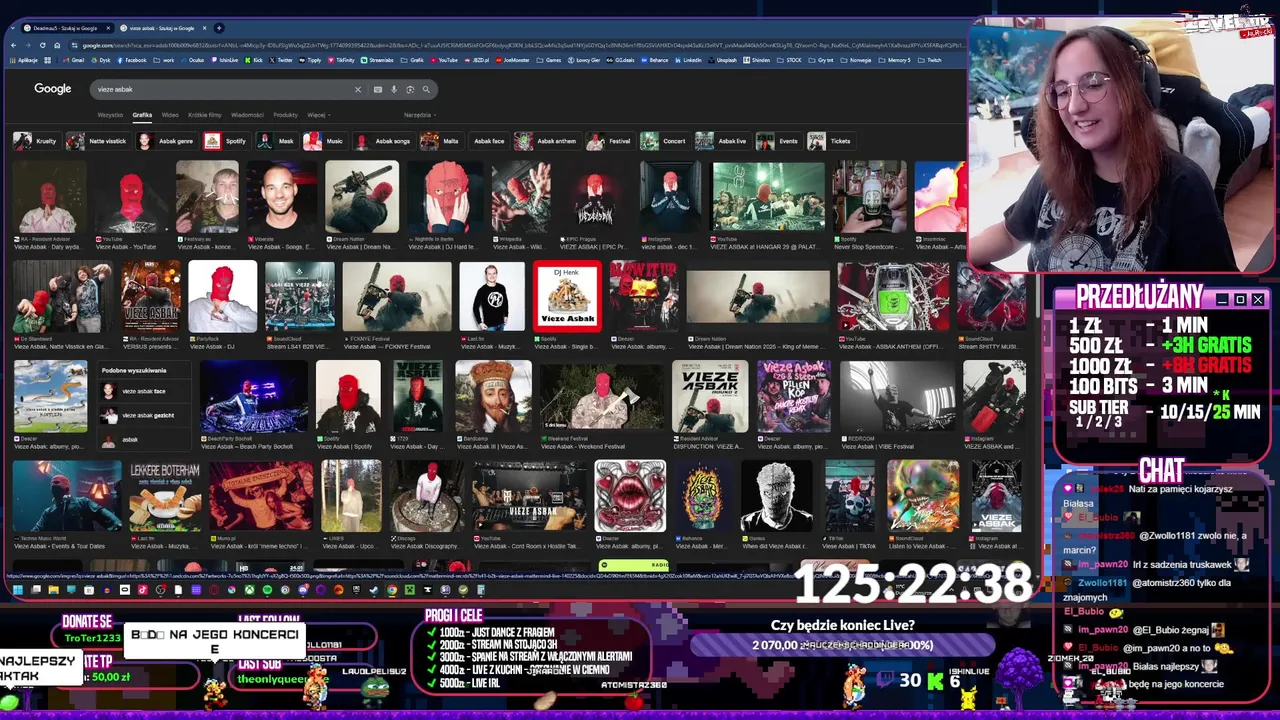
Task: Switch to the Wiadomości results tab
Action: tap(247, 115)
